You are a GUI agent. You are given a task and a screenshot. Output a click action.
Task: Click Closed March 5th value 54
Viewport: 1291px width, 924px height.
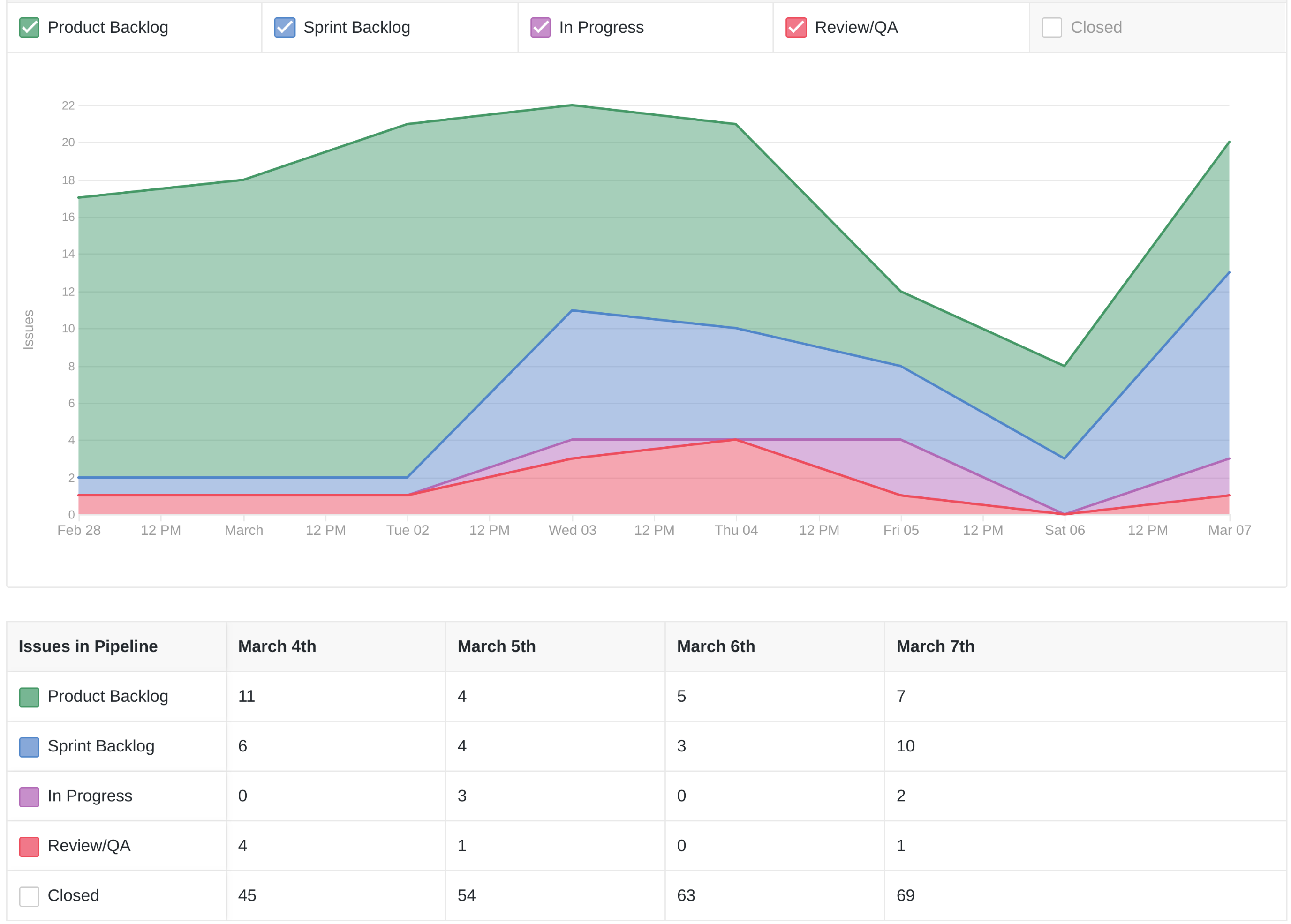[466, 895]
